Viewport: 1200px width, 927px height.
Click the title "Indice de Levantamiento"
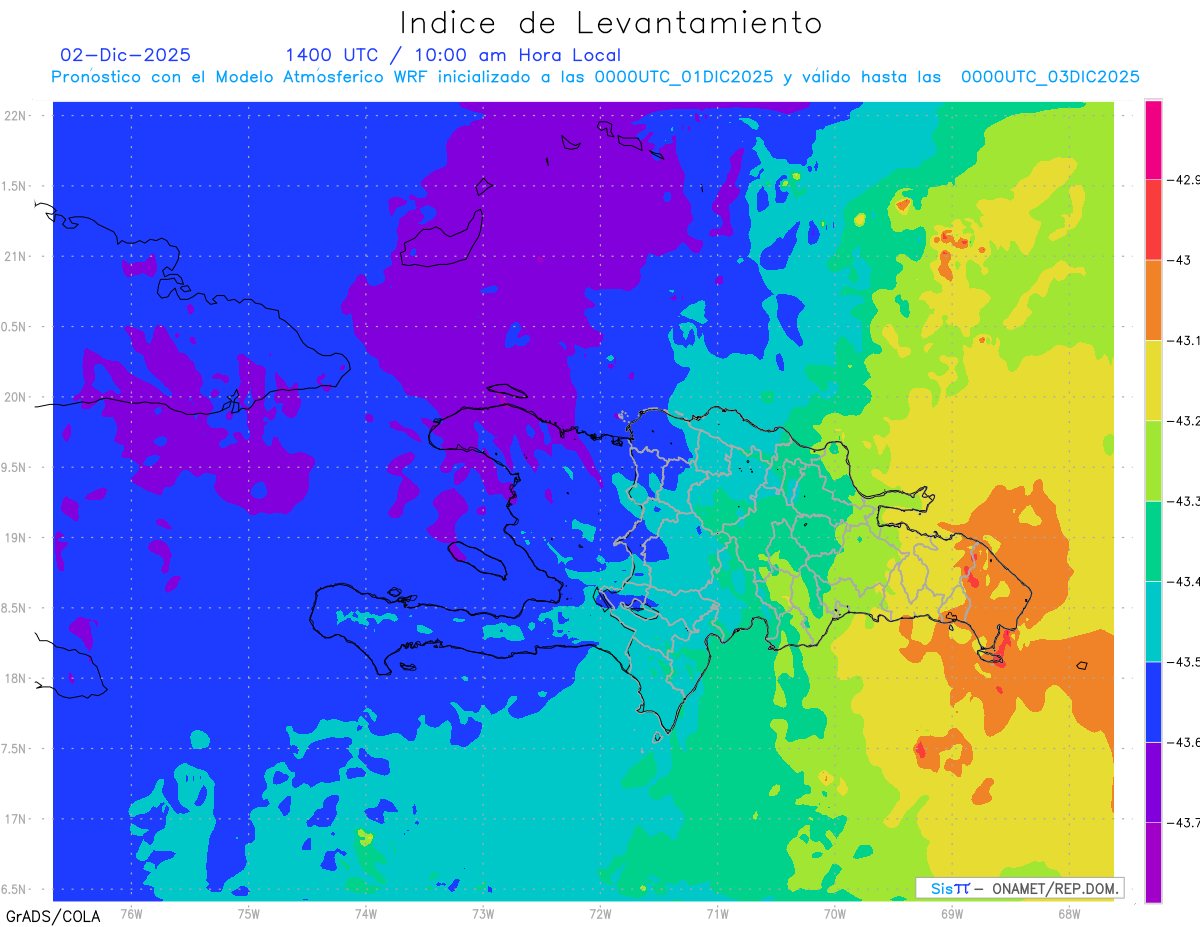pos(611,23)
